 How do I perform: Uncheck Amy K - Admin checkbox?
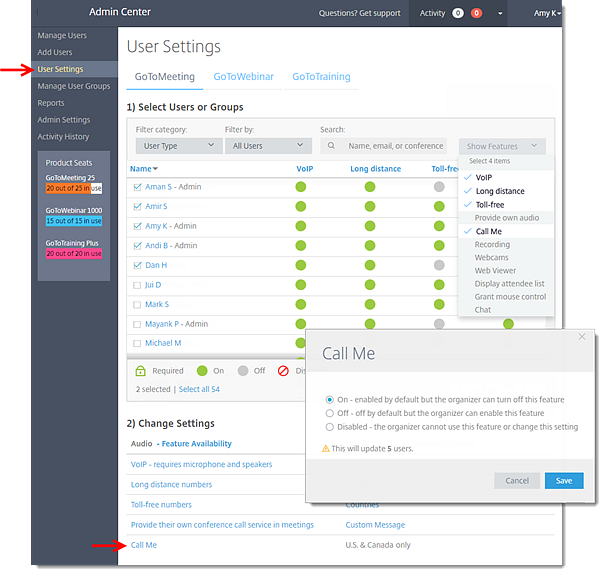[137, 226]
